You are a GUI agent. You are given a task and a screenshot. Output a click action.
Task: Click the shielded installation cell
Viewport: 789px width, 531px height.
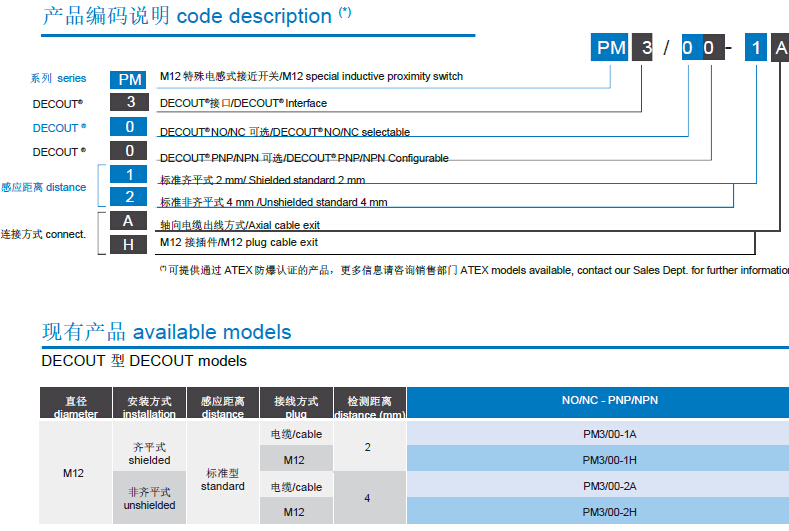149,453
